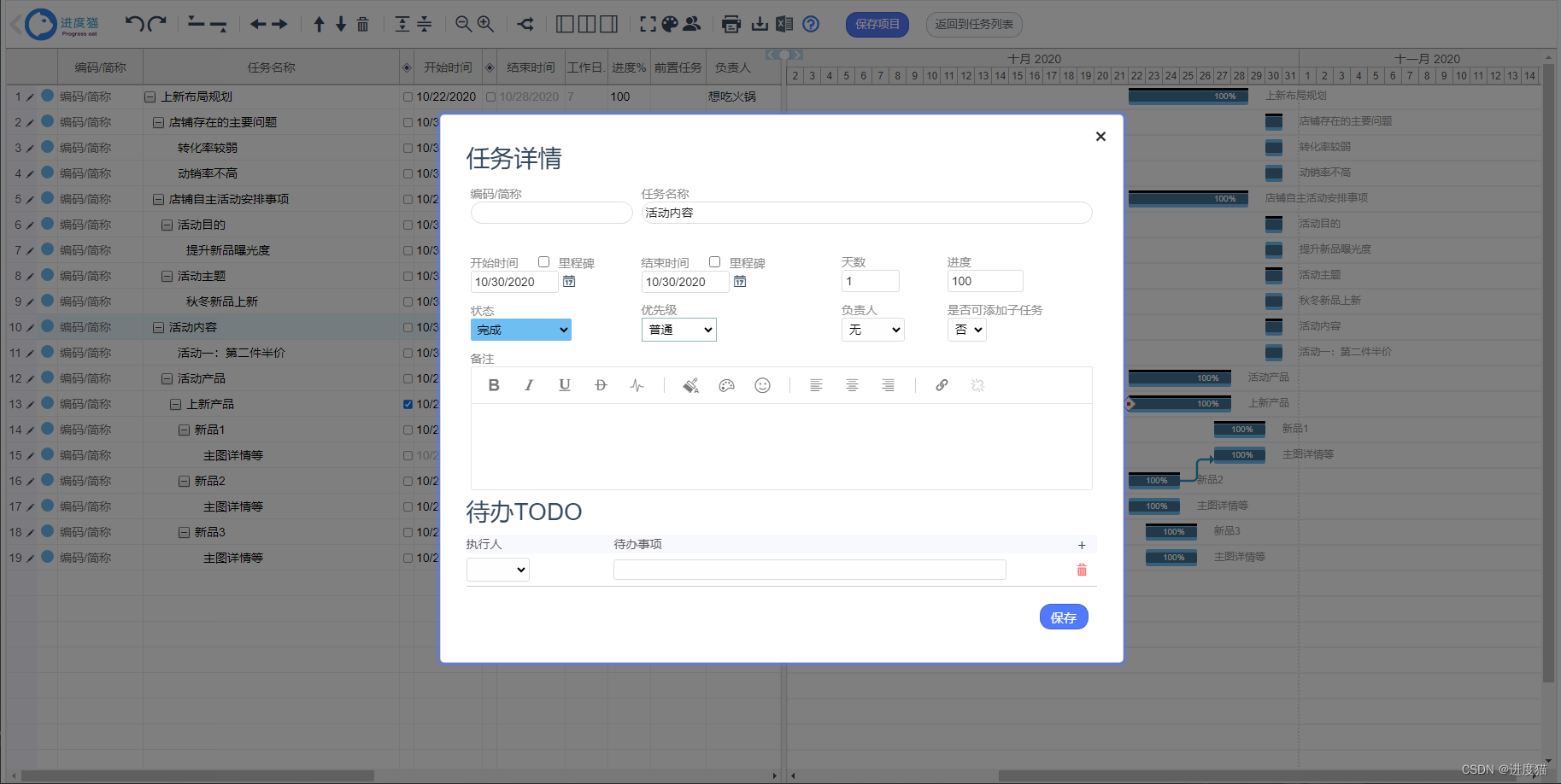Viewport: 1561px width, 784px height.
Task: Center align text in notes editor
Action: click(852, 385)
